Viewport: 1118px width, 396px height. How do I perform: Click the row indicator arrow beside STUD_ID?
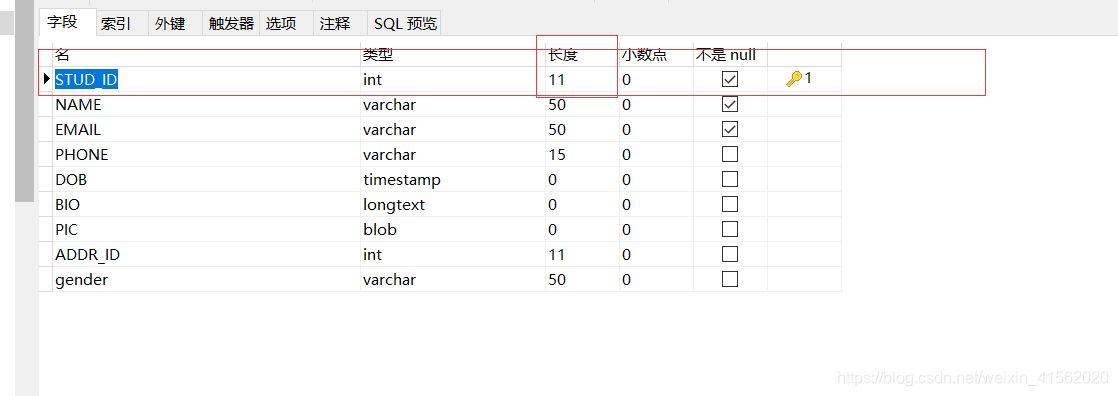click(x=47, y=79)
